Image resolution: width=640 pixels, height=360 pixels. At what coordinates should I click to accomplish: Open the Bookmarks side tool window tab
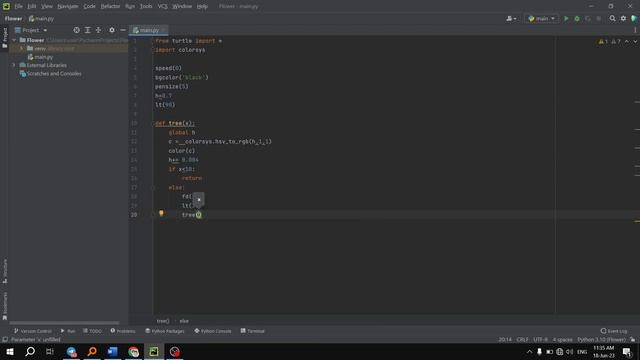pos(5,306)
